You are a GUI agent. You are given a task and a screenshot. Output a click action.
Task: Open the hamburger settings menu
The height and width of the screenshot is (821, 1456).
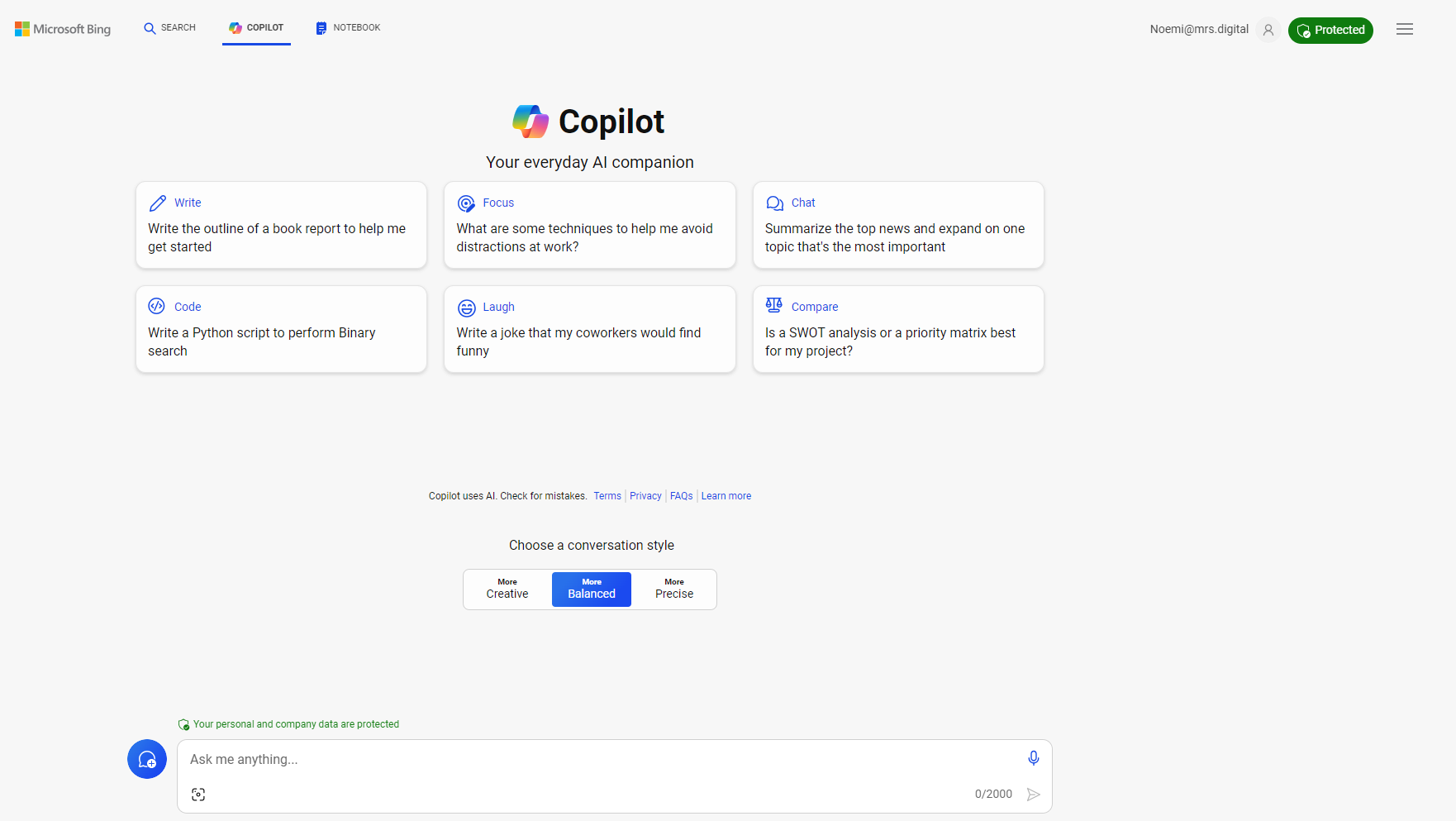point(1405,30)
